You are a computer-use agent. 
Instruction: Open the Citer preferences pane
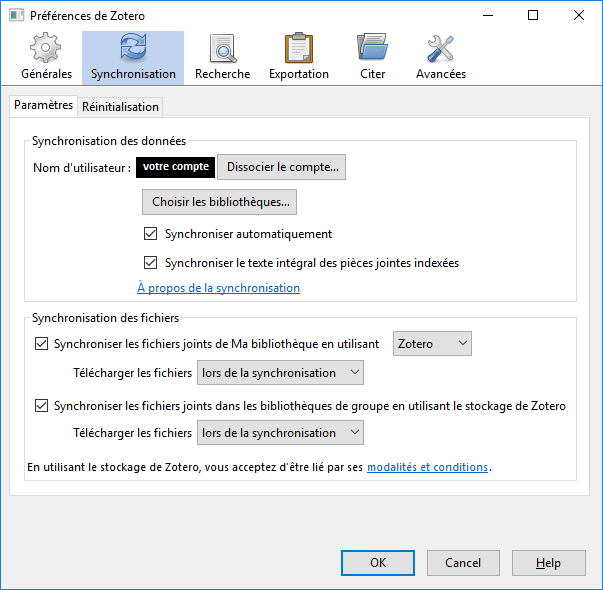(x=372, y=57)
